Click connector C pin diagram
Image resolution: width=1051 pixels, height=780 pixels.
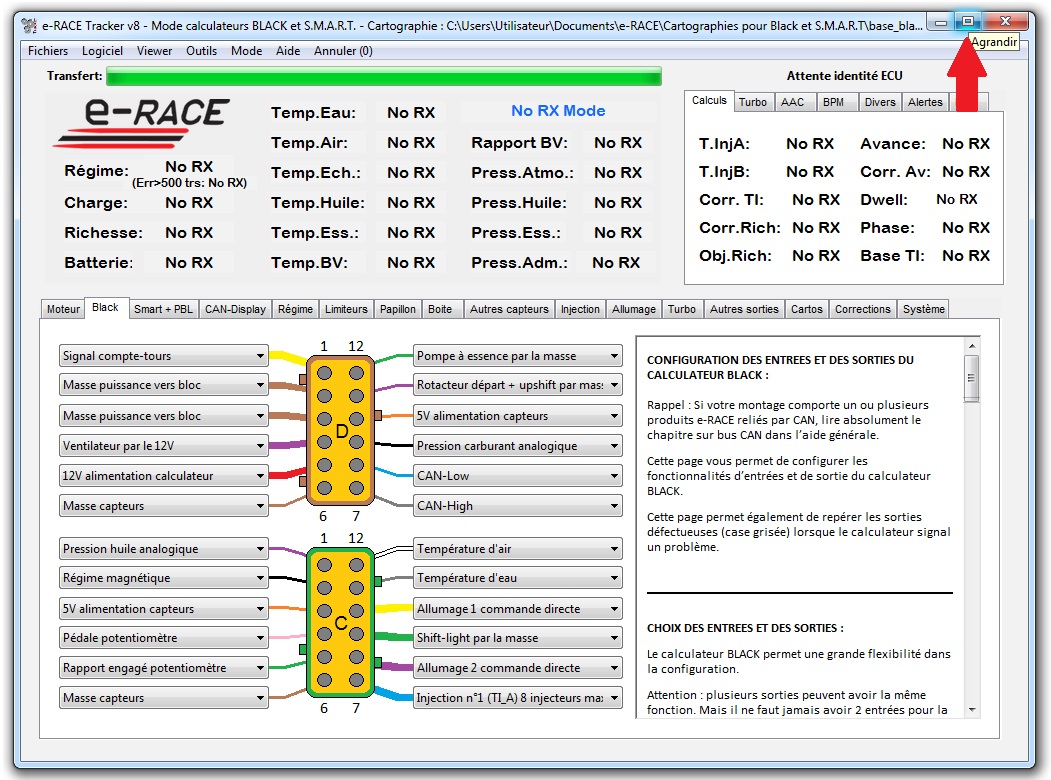tap(340, 622)
